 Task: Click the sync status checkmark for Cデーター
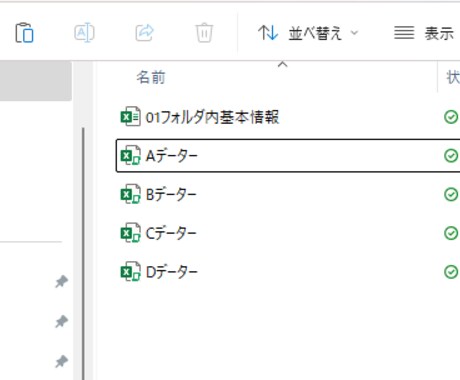pyautogui.click(x=451, y=233)
